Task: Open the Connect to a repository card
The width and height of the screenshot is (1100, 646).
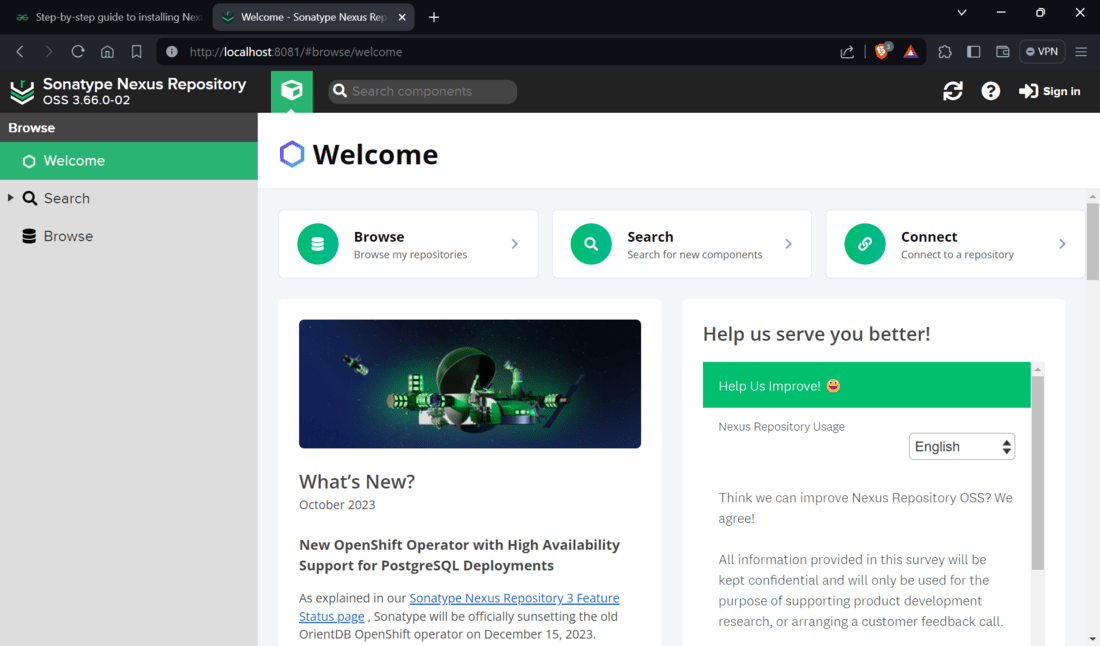Action: click(955, 244)
